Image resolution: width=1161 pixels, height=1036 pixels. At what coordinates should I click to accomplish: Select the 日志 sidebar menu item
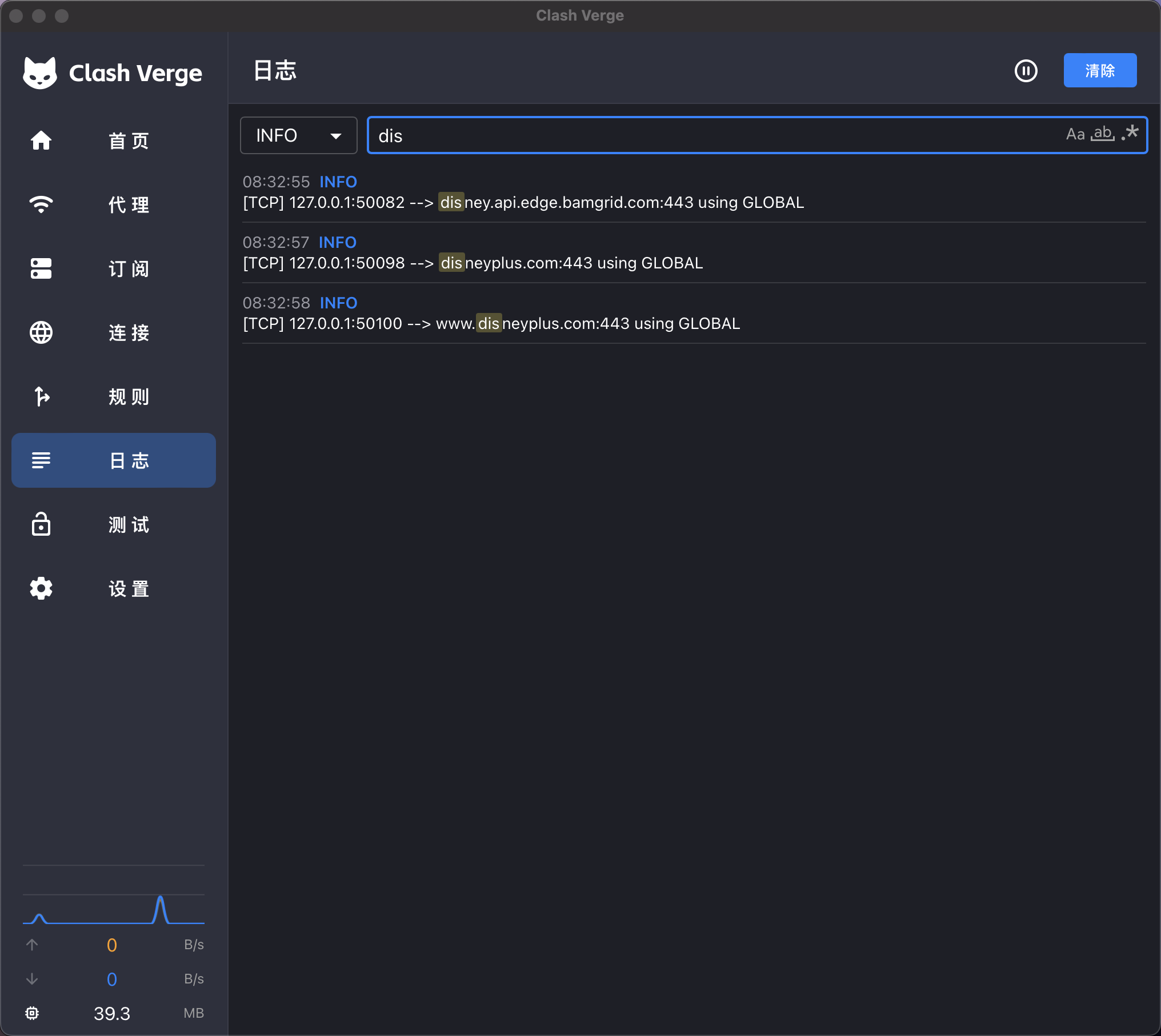click(114, 460)
